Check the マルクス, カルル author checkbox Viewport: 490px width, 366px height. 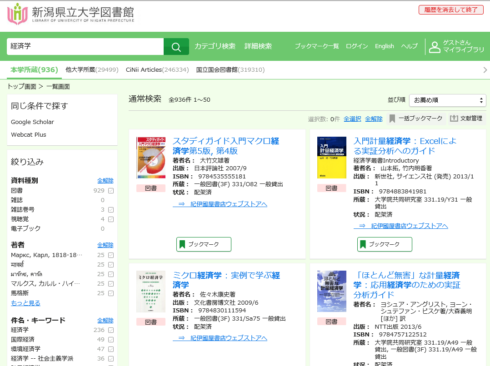(x=111, y=284)
